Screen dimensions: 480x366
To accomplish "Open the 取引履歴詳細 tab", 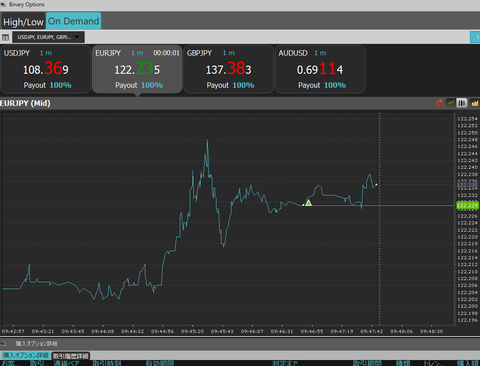I will point(70,356).
